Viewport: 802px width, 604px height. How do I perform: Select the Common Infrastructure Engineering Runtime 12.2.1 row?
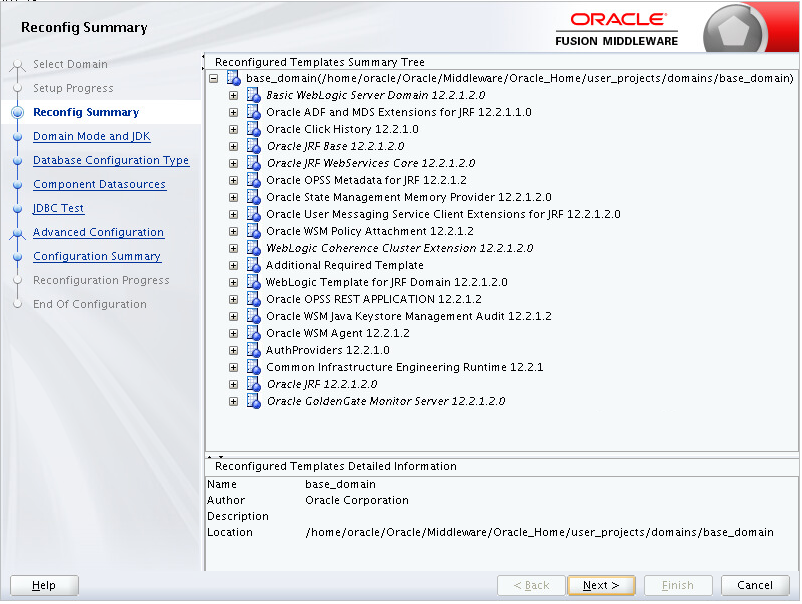tap(405, 367)
